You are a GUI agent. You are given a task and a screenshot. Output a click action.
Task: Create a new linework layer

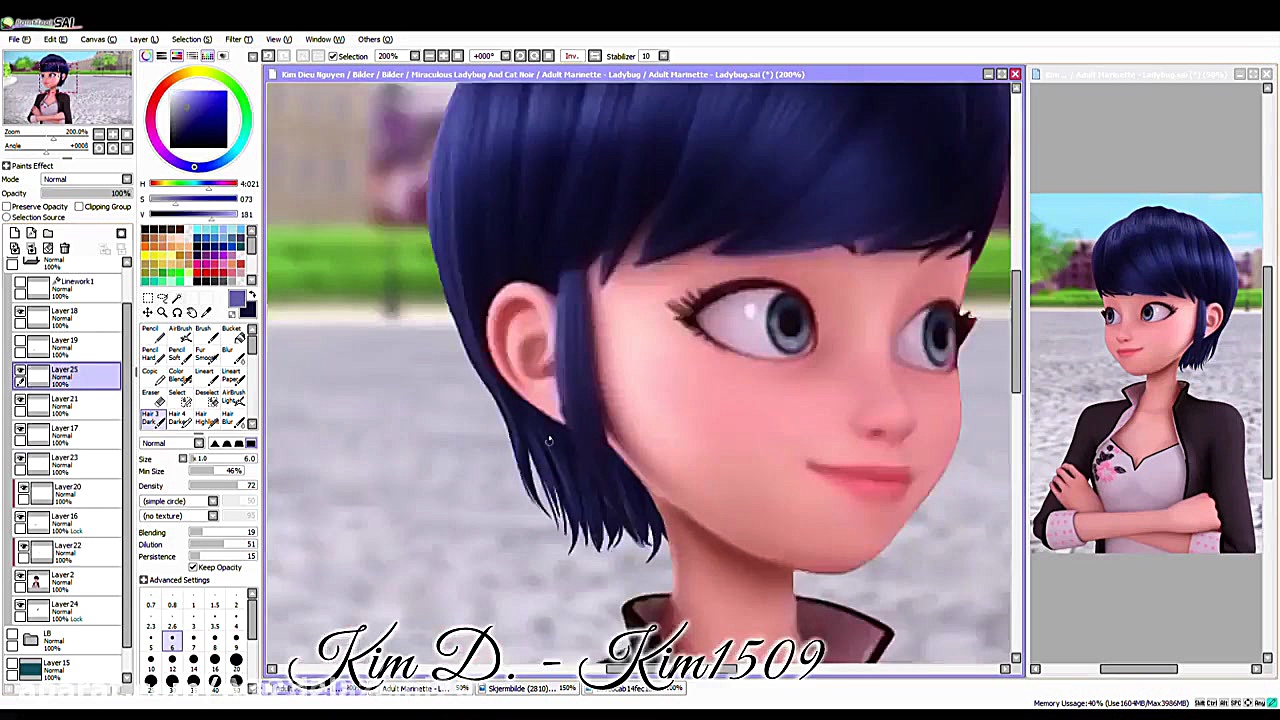click(31, 233)
